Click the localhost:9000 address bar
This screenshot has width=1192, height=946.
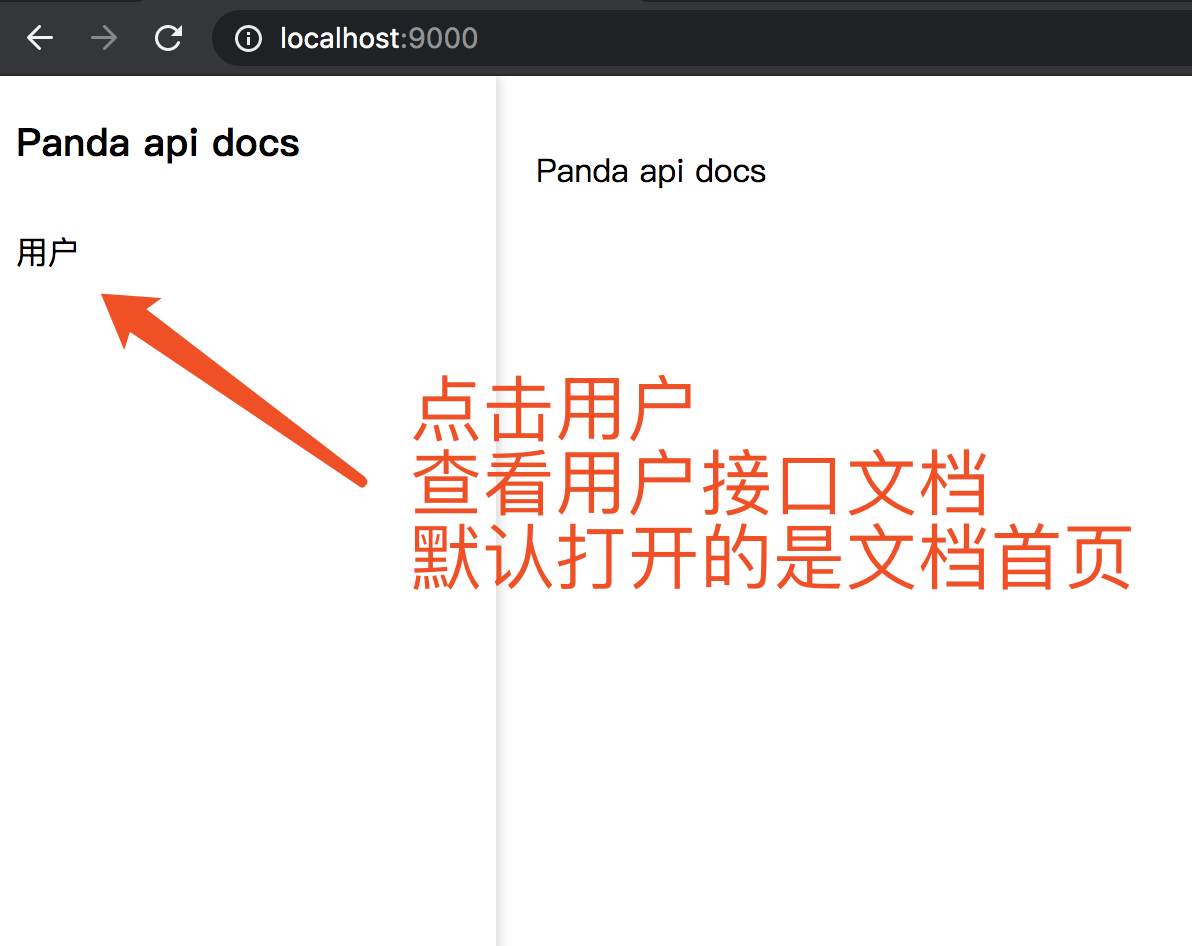point(700,38)
